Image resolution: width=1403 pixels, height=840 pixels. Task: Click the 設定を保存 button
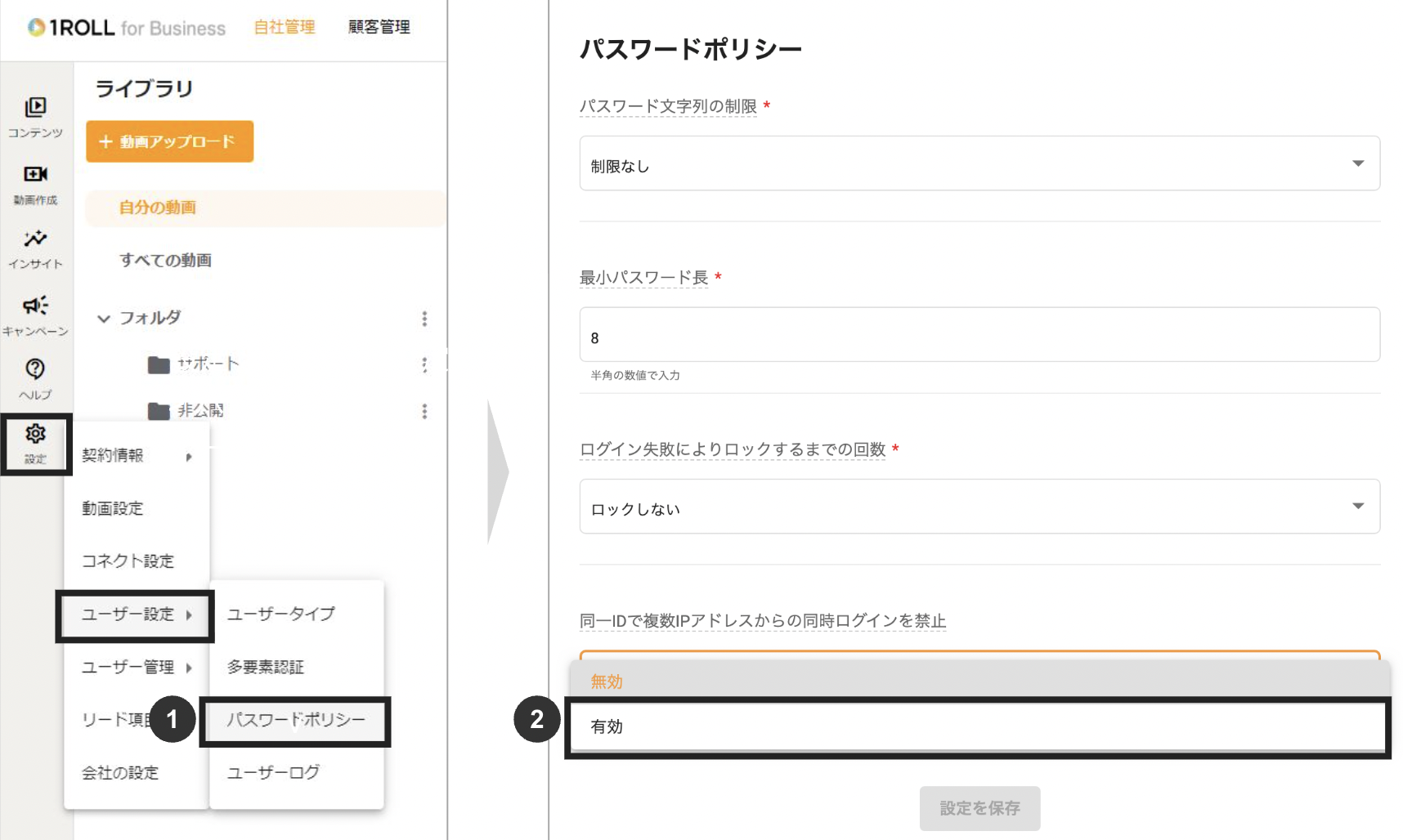point(979,807)
